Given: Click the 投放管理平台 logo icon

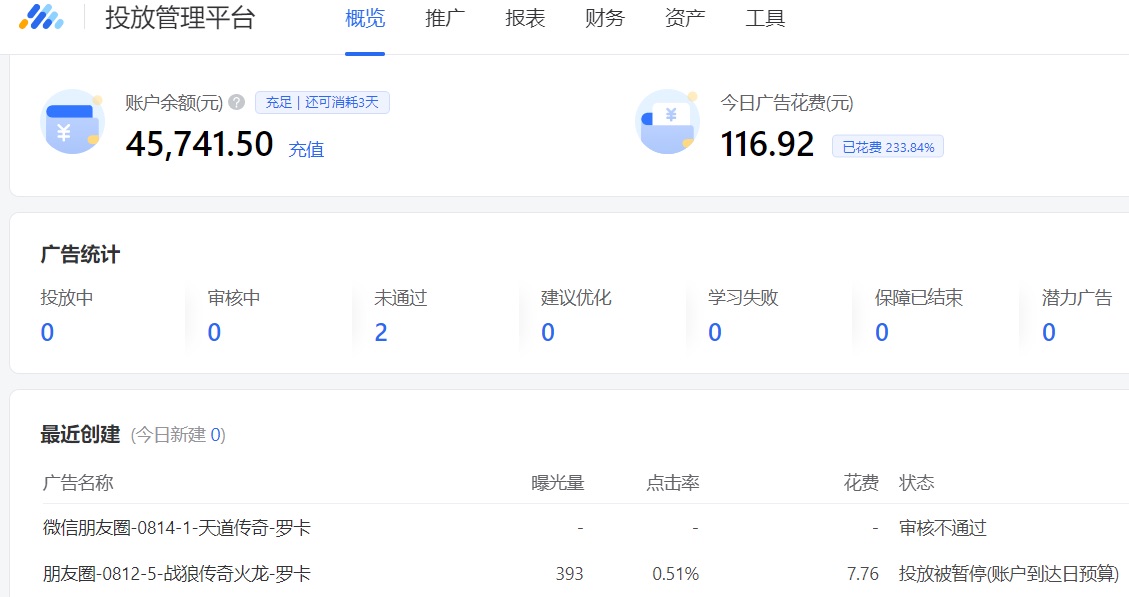Looking at the screenshot, I should (42, 17).
